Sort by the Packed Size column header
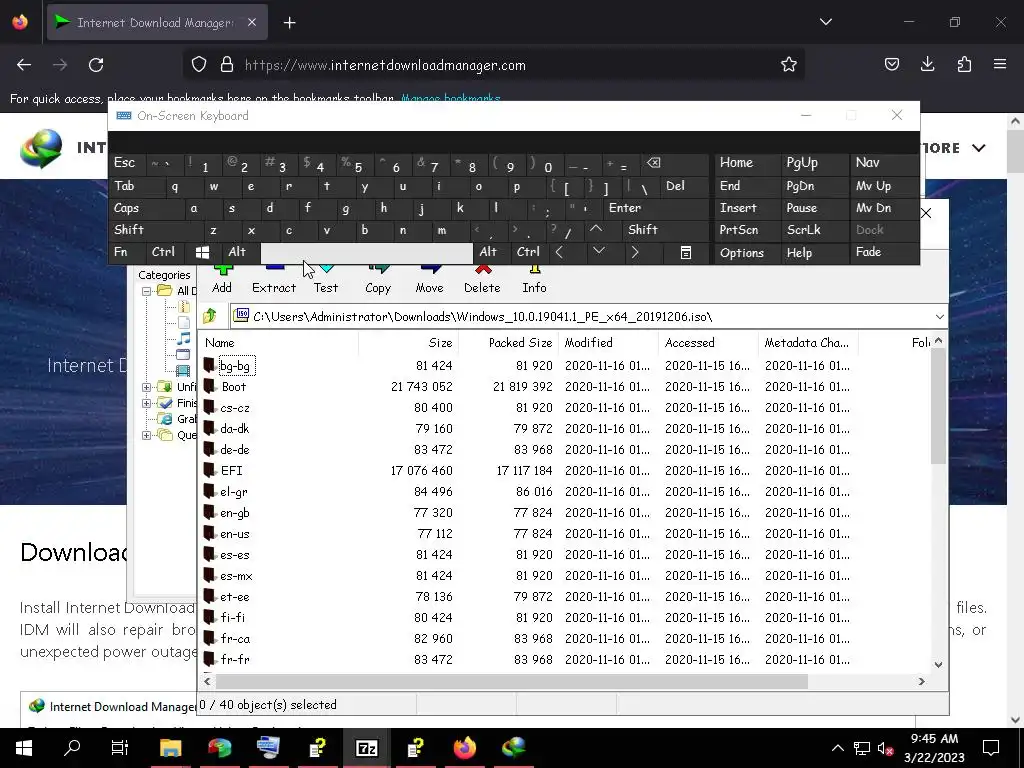Viewport: 1024px width, 768px height. click(x=508, y=343)
